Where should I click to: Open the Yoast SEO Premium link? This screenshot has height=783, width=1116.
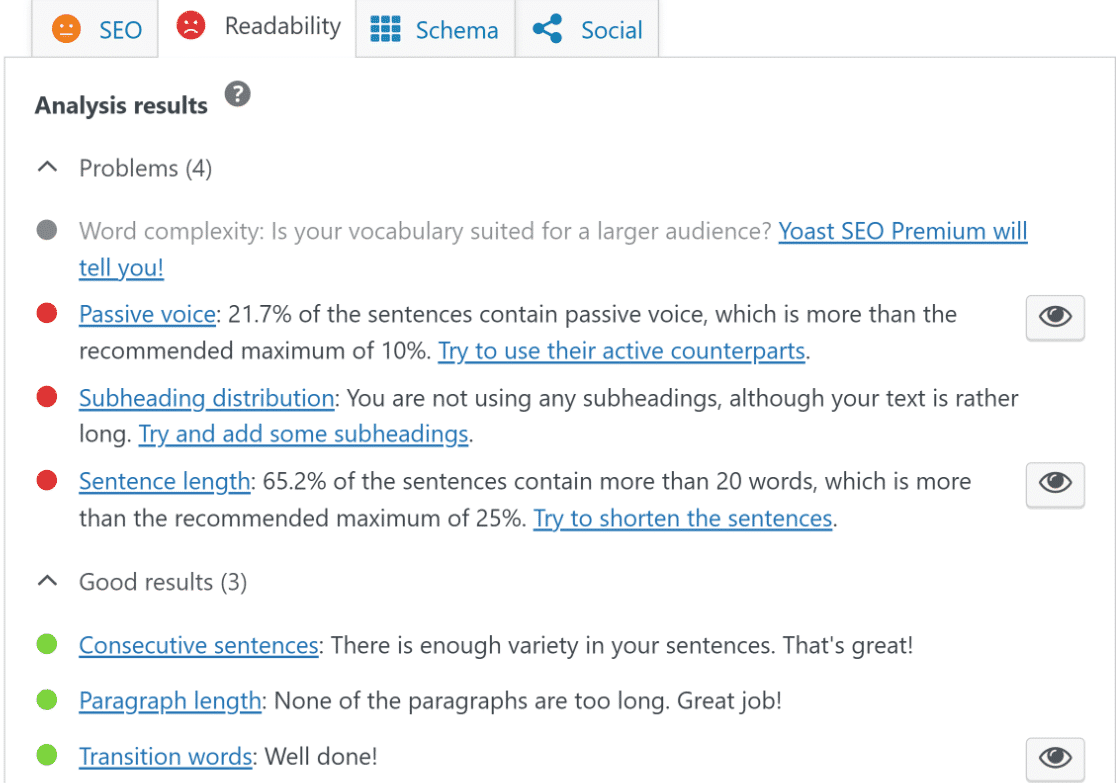point(553,249)
